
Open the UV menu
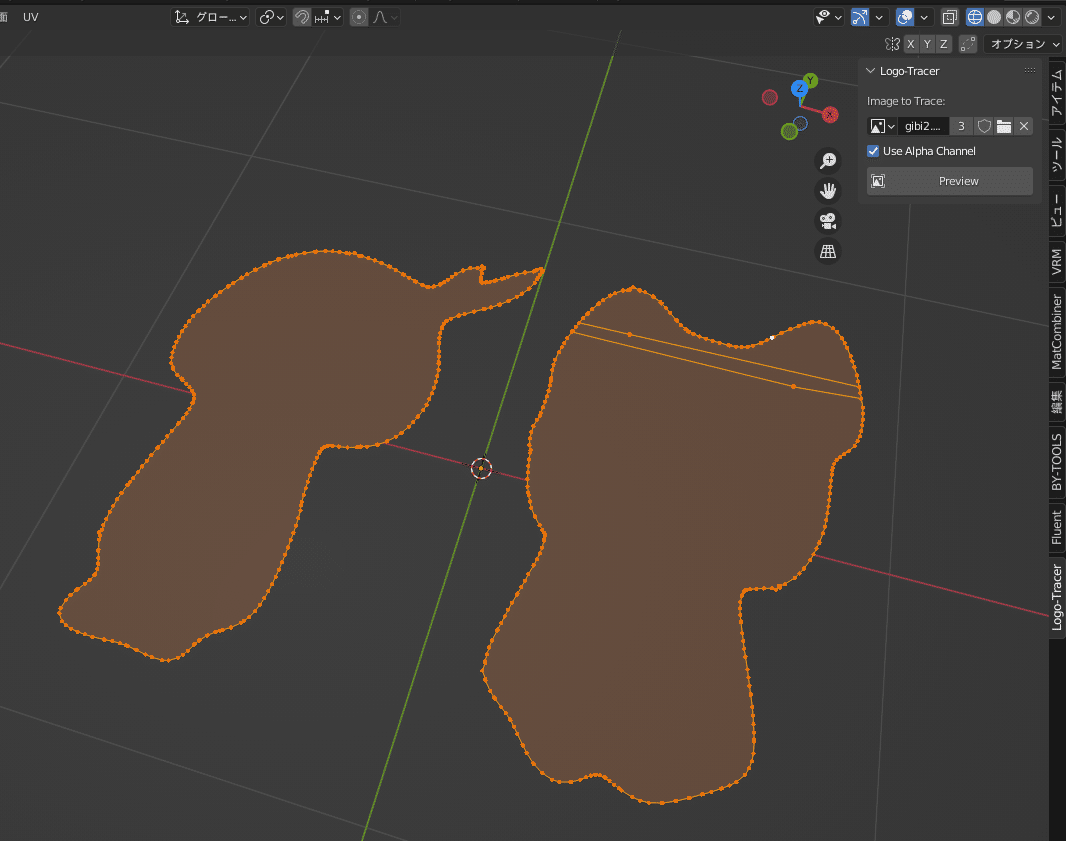[x=31, y=17]
